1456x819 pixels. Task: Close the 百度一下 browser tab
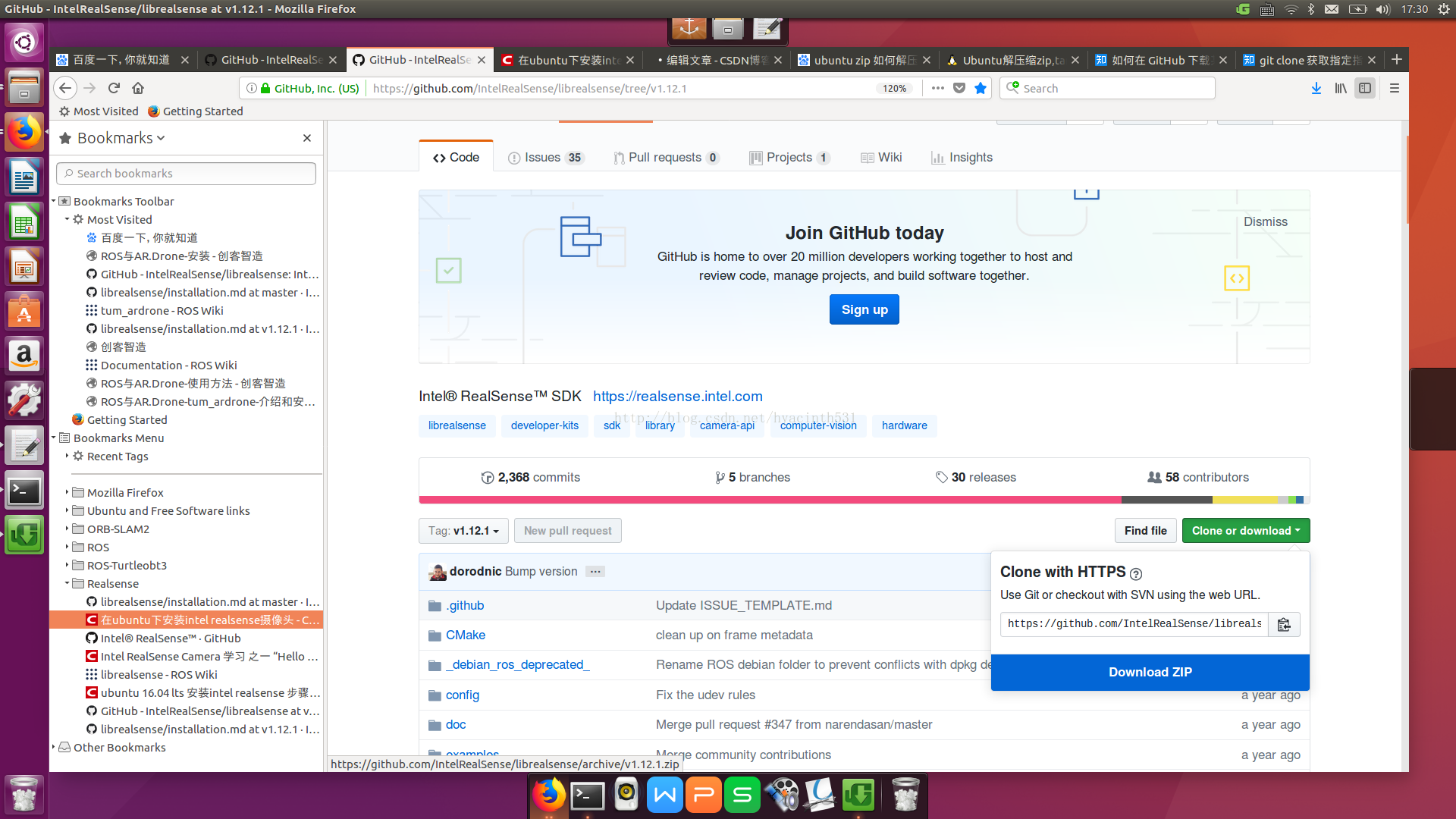click(184, 60)
